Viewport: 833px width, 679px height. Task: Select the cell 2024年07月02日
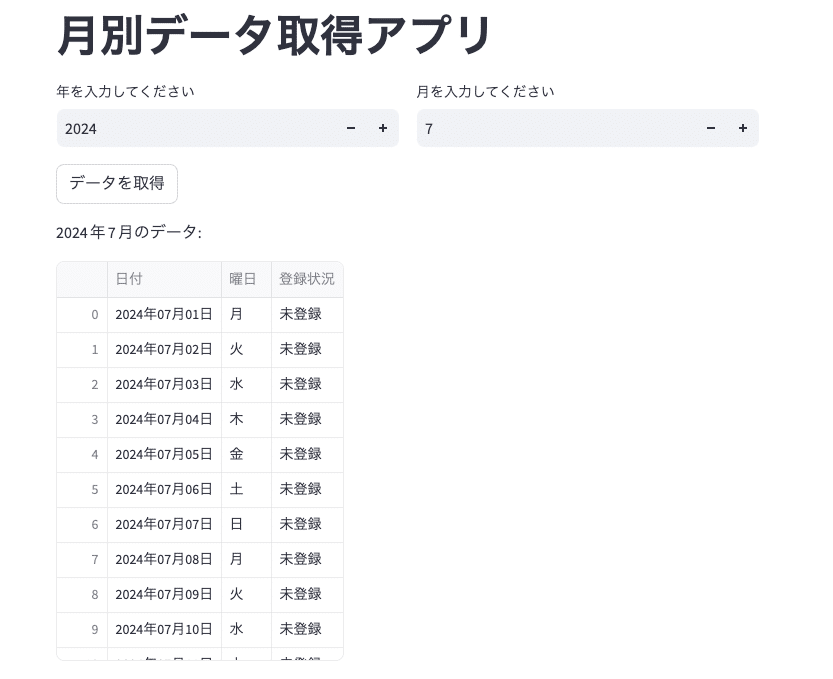click(x=164, y=350)
